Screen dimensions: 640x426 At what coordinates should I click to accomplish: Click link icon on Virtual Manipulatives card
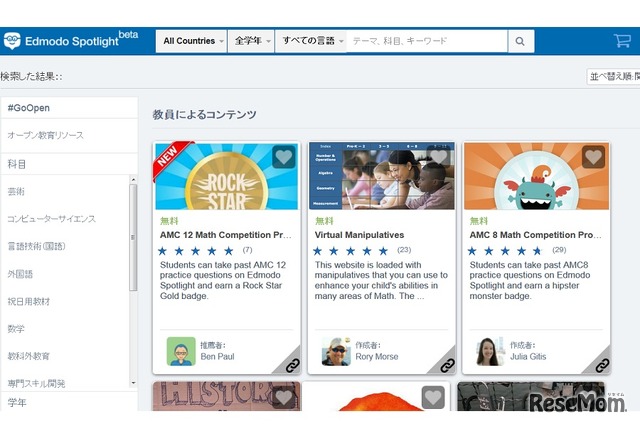coord(447,366)
